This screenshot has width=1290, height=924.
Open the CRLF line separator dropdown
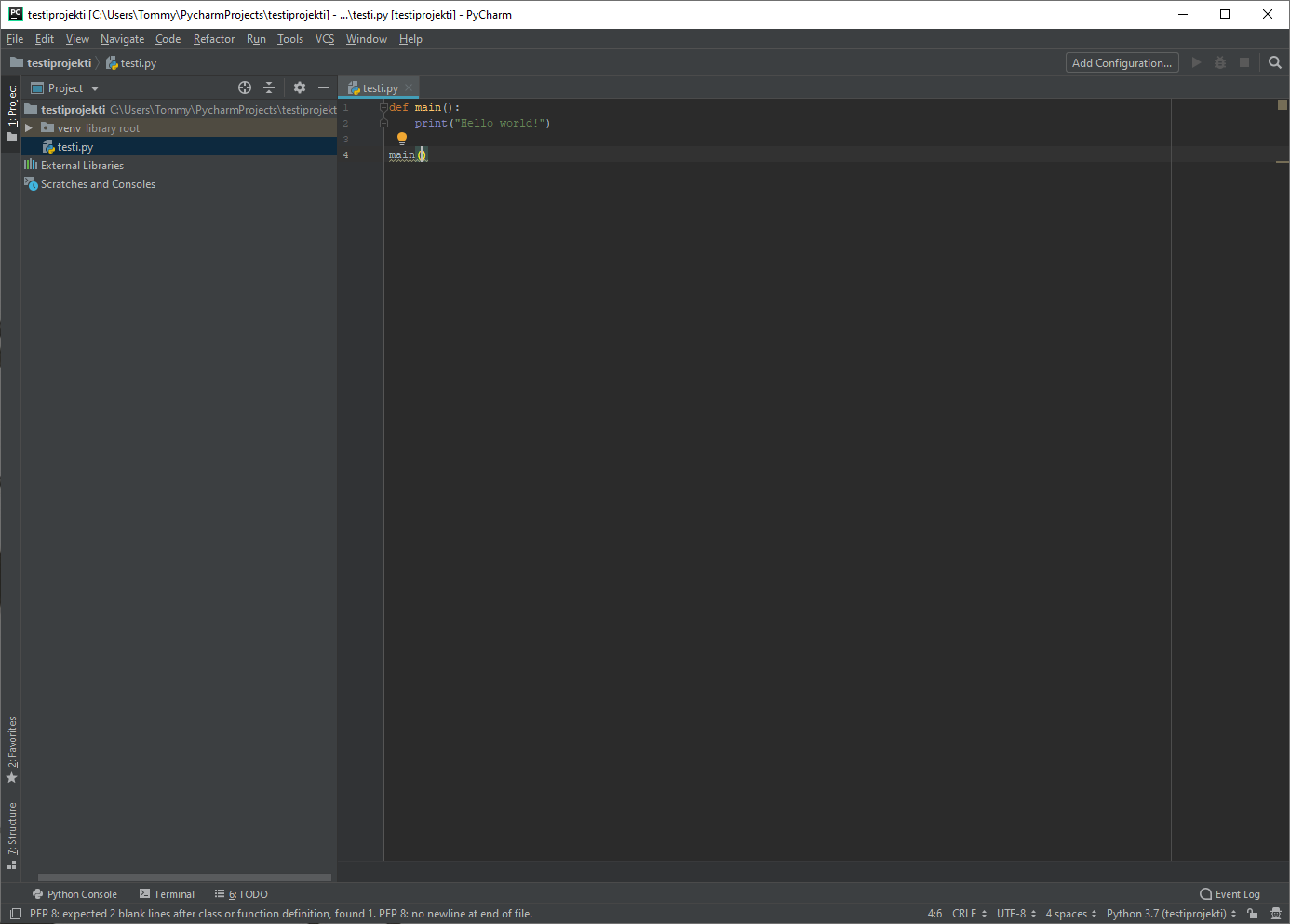pos(969,914)
